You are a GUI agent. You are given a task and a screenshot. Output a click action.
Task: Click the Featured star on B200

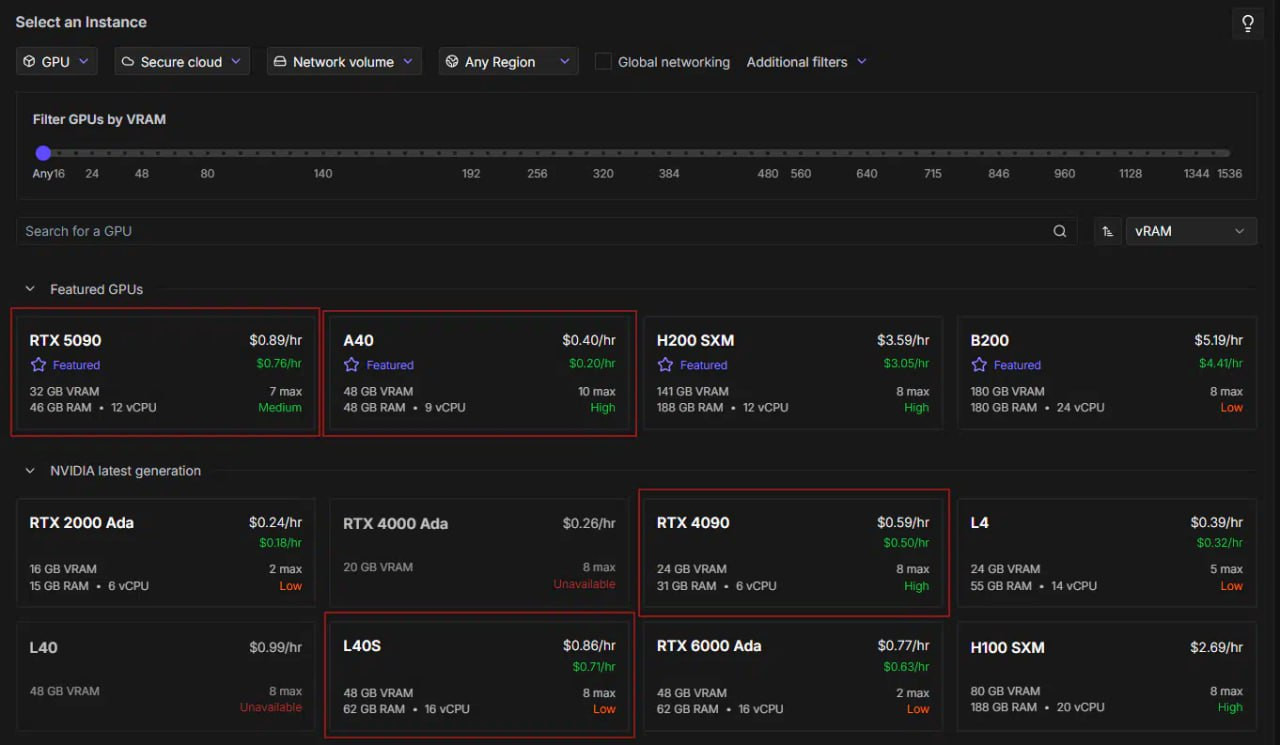(x=979, y=365)
